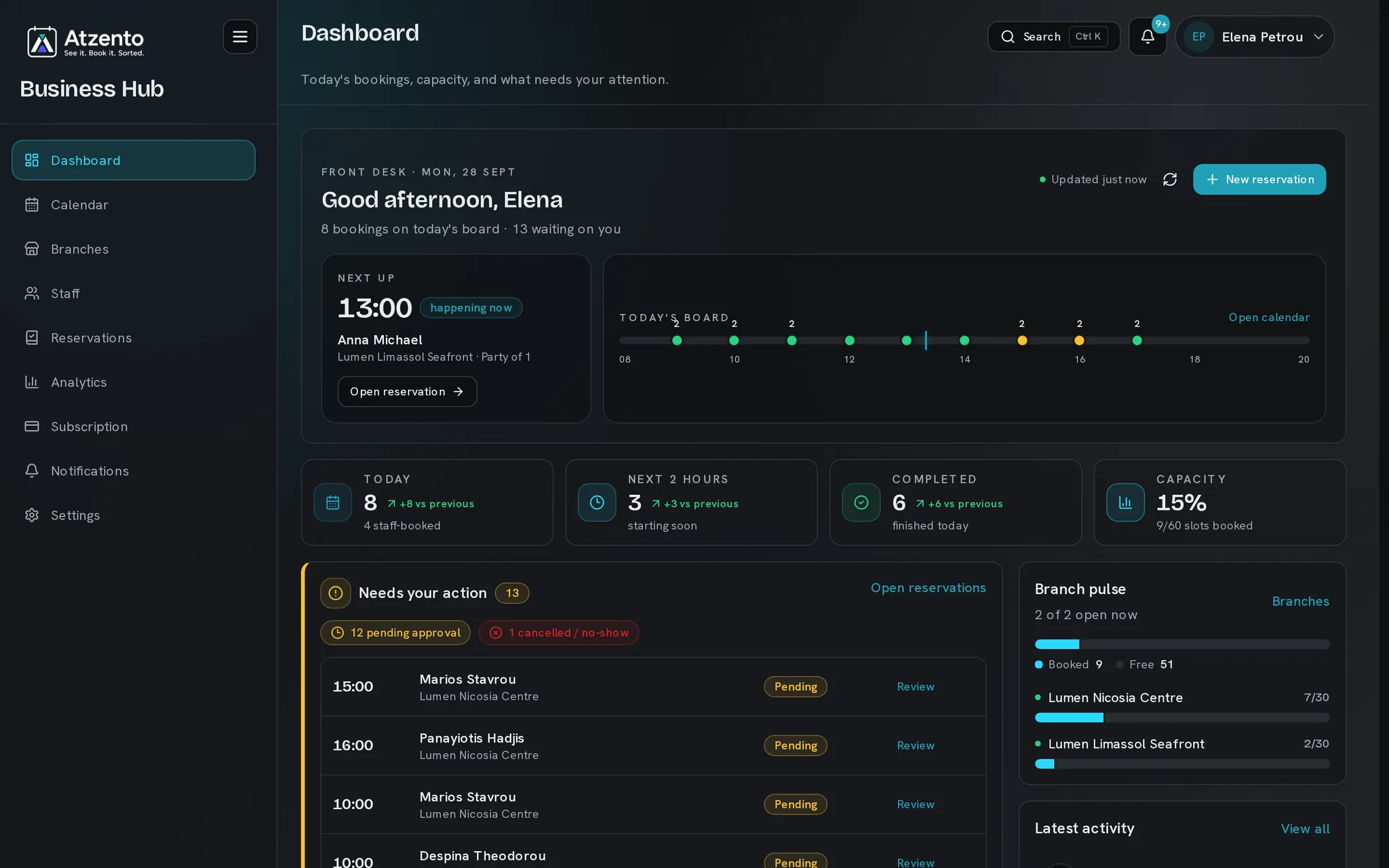Toggle the sidebar hamburger menu button
Viewport: 1389px width, 868px height.
[240, 37]
